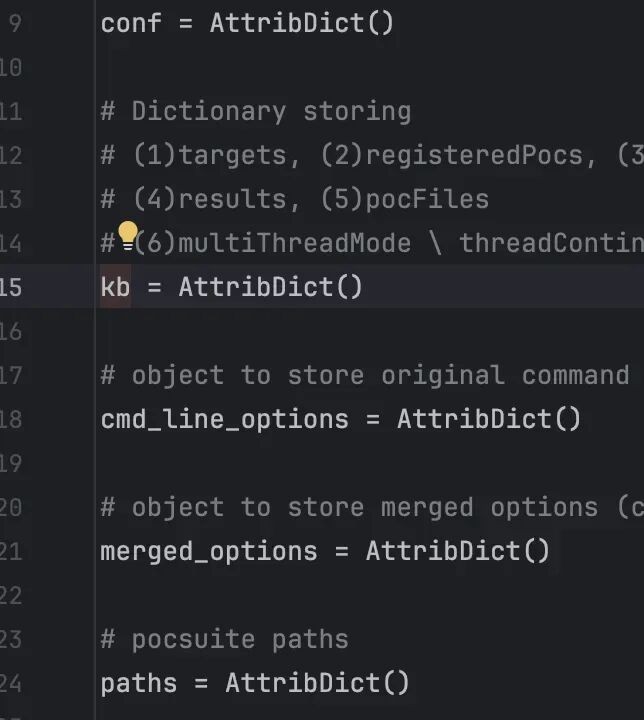Place cursor on the kb variable
Viewport: 644px width, 720px height.
pos(115,287)
